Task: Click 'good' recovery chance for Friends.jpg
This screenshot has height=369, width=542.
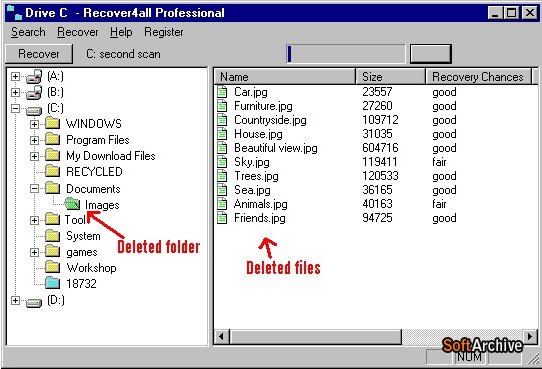Action: [444, 218]
